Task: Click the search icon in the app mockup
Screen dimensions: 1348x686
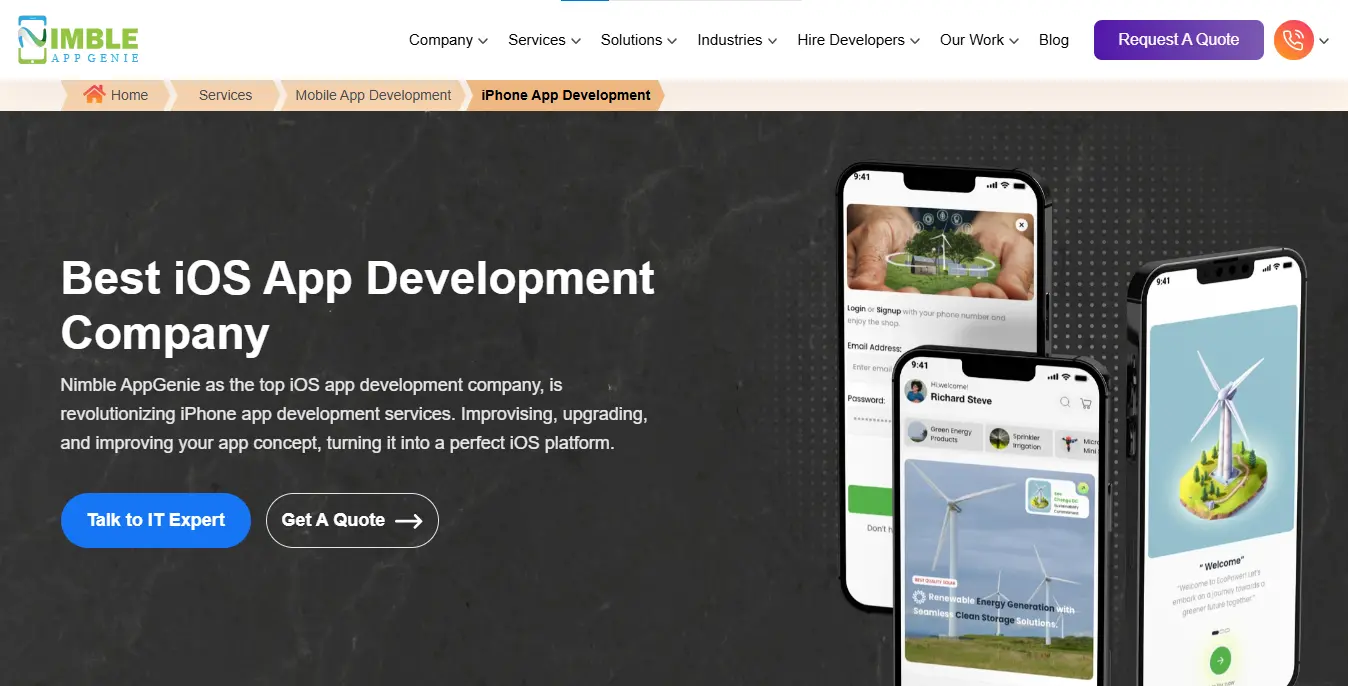Action: pyautogui.click(x=1064, y=402)
